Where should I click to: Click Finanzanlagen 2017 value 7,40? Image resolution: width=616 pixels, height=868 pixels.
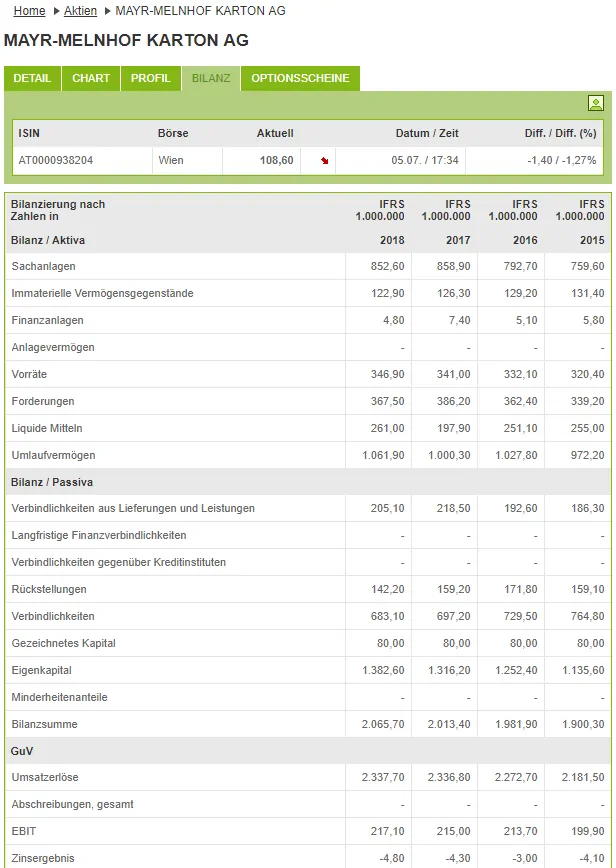click(459, 321)
